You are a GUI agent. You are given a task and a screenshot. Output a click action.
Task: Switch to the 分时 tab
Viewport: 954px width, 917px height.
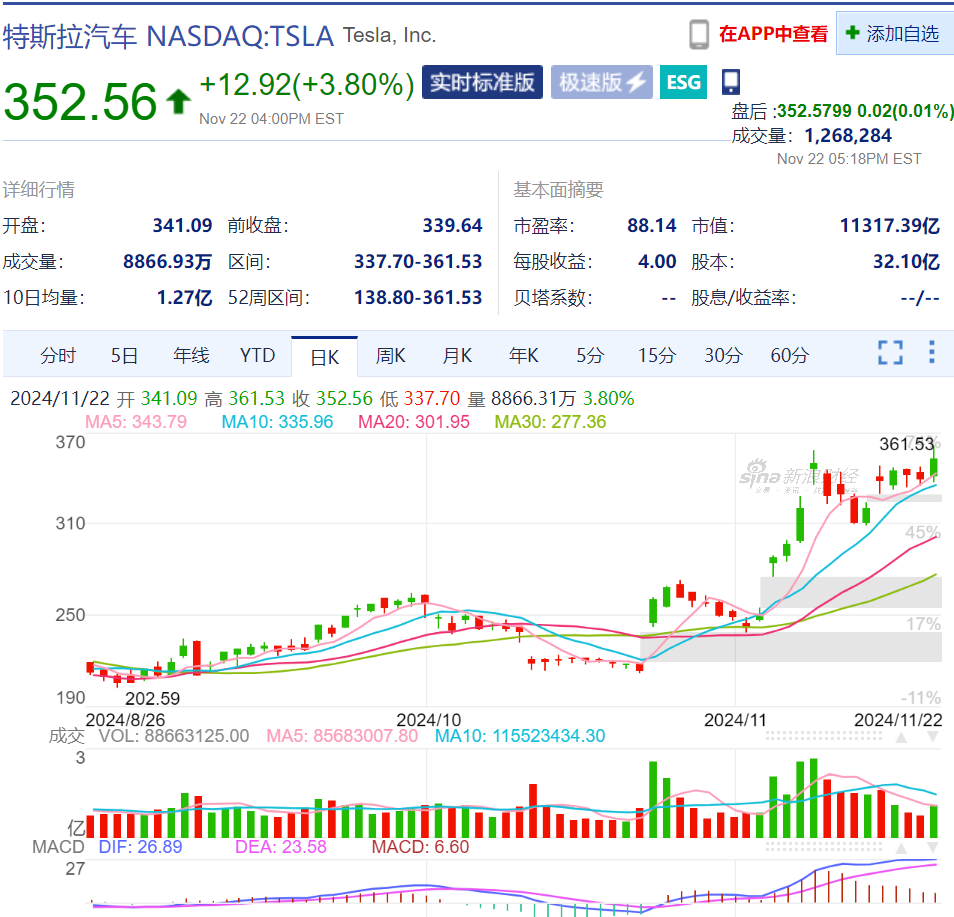57,354
